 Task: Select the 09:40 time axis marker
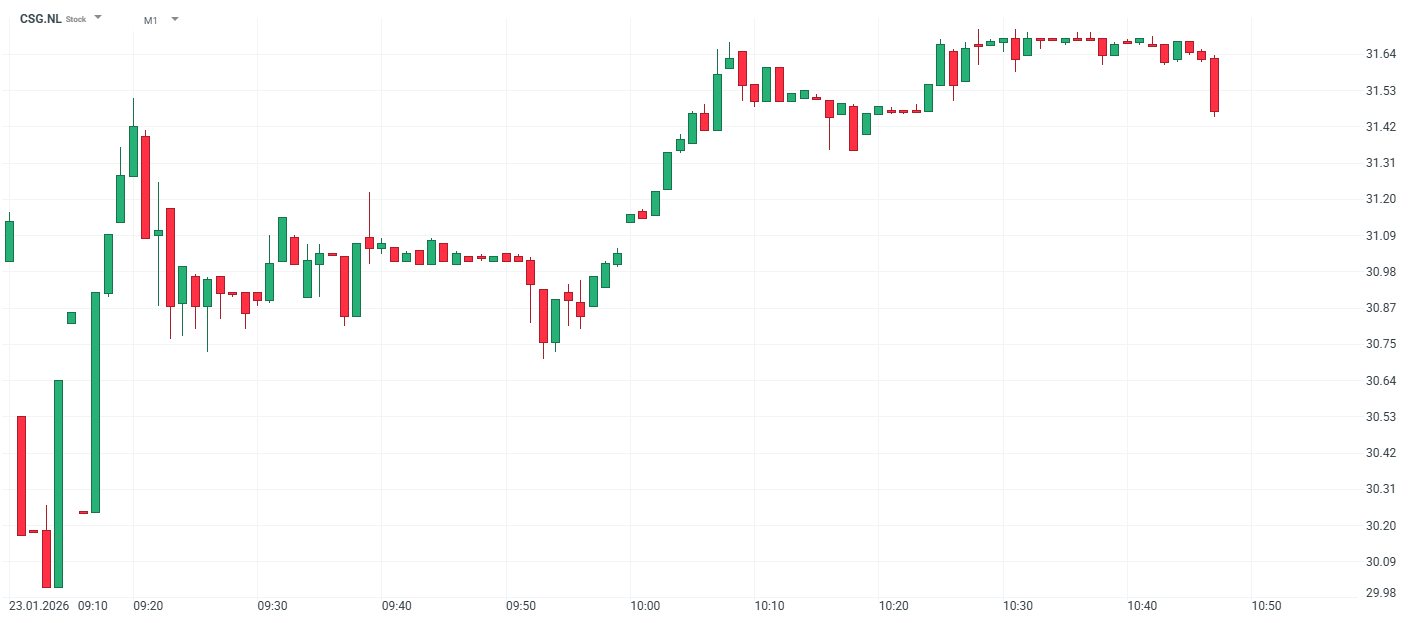tap(397, 606)
